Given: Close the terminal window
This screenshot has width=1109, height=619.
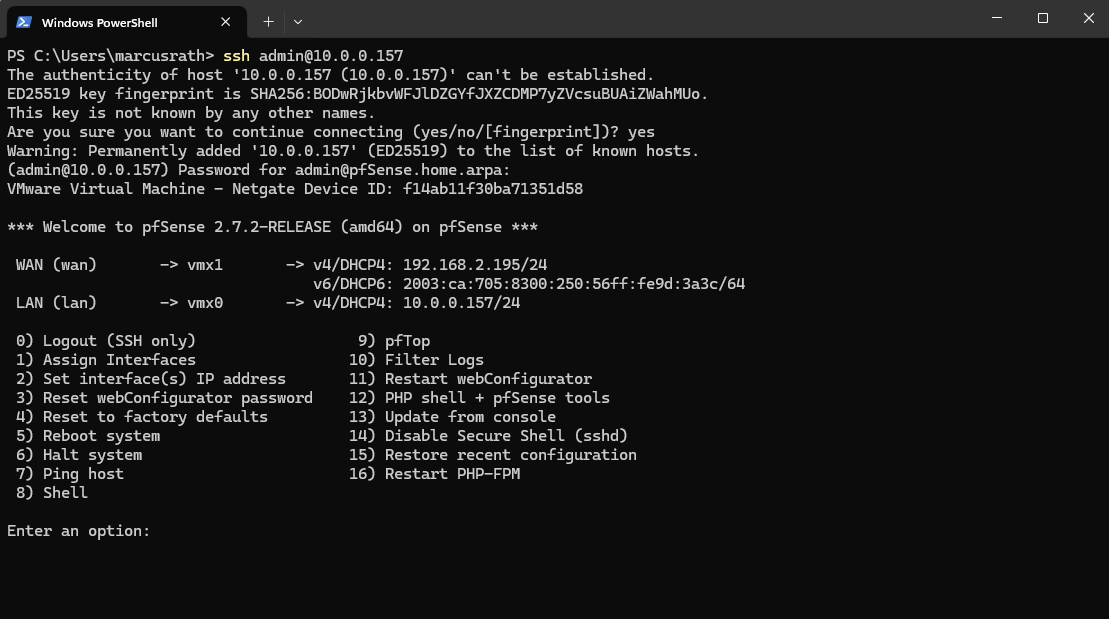Looking at the screenshot, I should click(1089, 18).
